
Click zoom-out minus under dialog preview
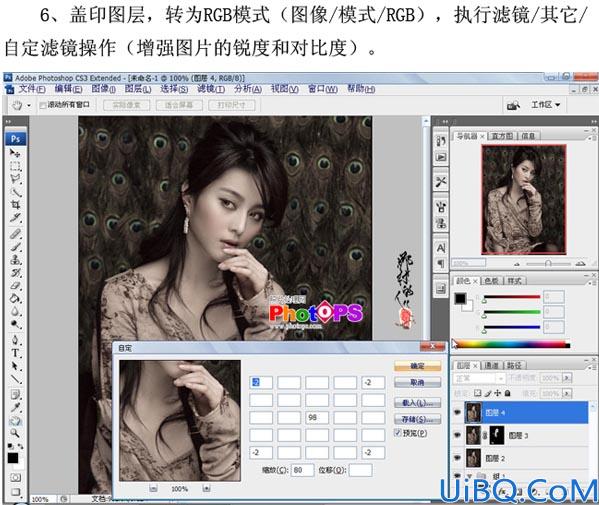153,488
